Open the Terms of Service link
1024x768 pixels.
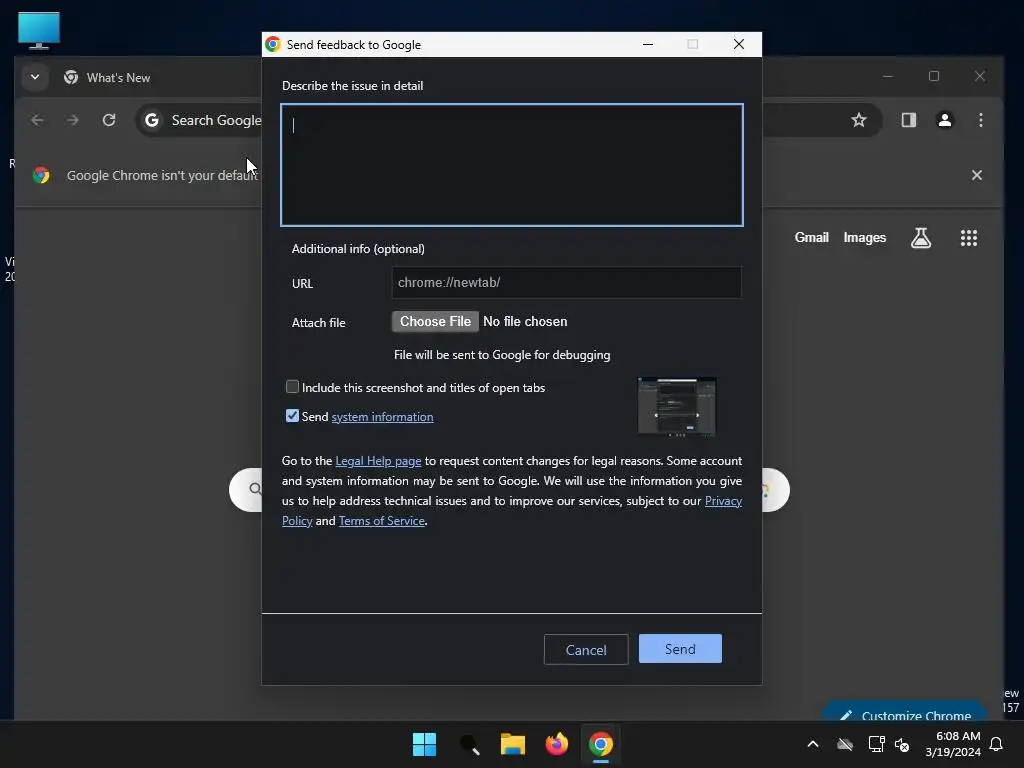pos(382,520)
